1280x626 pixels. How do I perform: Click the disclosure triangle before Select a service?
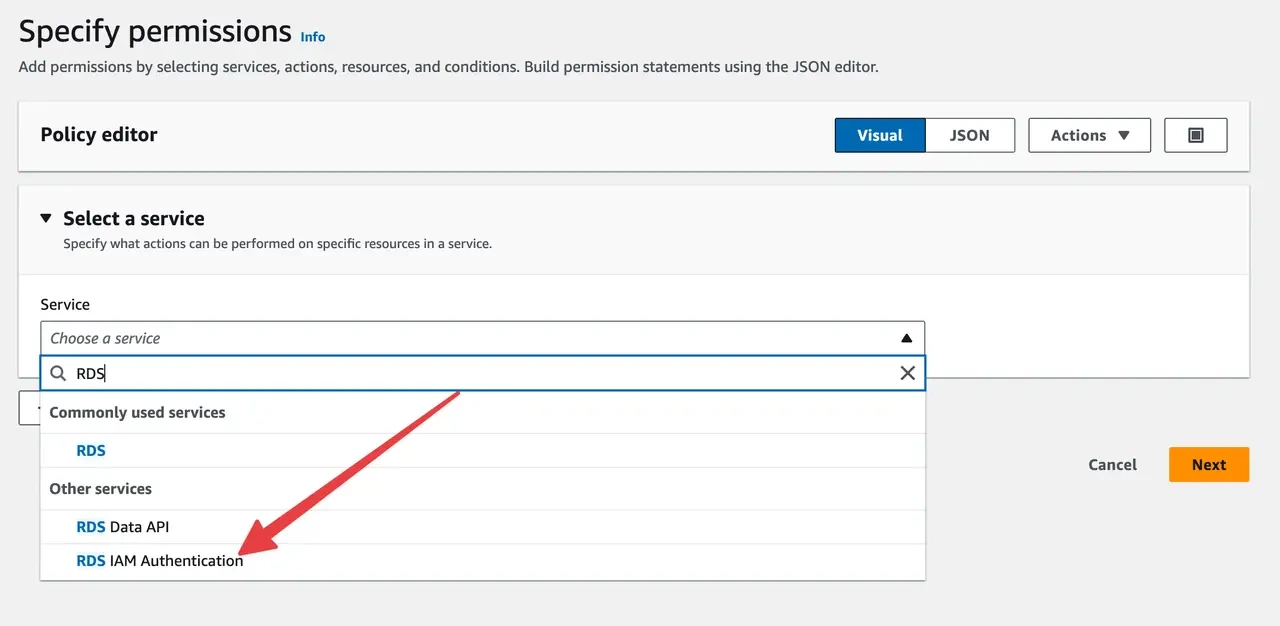46,217
